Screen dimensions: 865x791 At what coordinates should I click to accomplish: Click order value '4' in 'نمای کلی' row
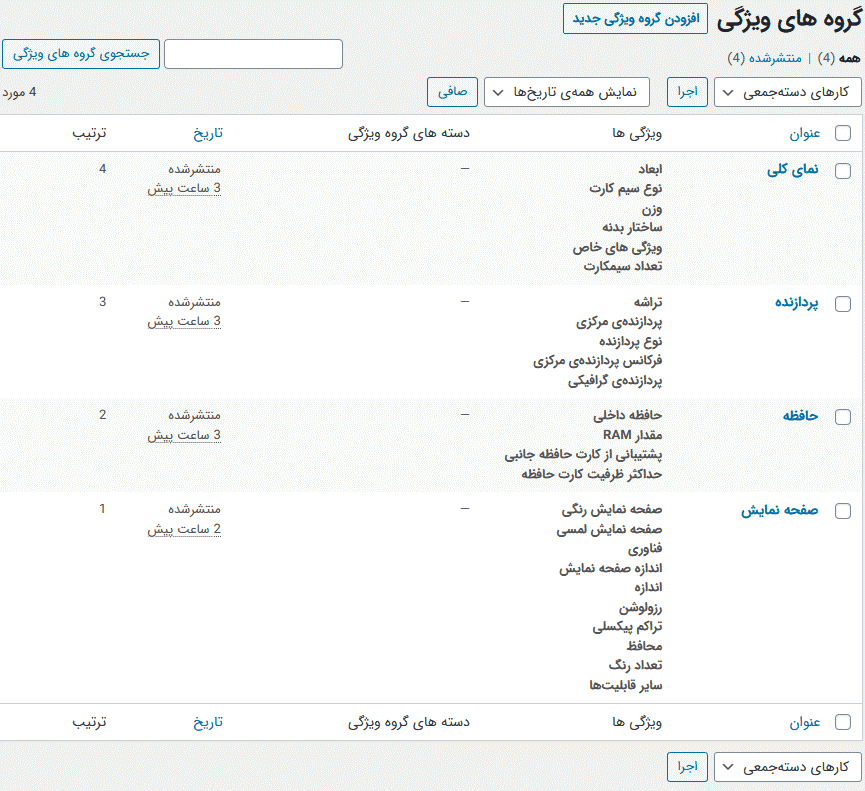(x=103, y=169)
